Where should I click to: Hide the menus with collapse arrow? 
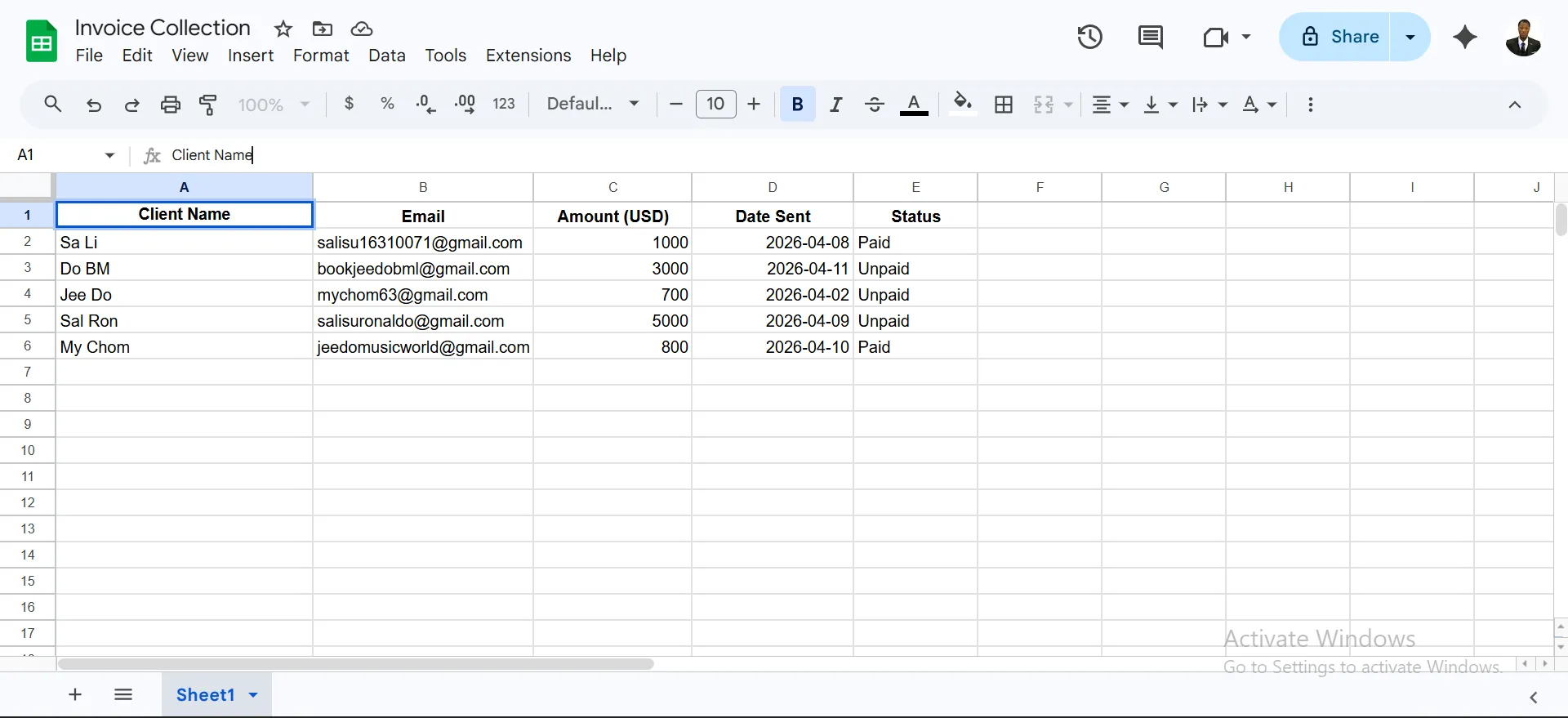pyautogui.click(x=1514, y=105)
